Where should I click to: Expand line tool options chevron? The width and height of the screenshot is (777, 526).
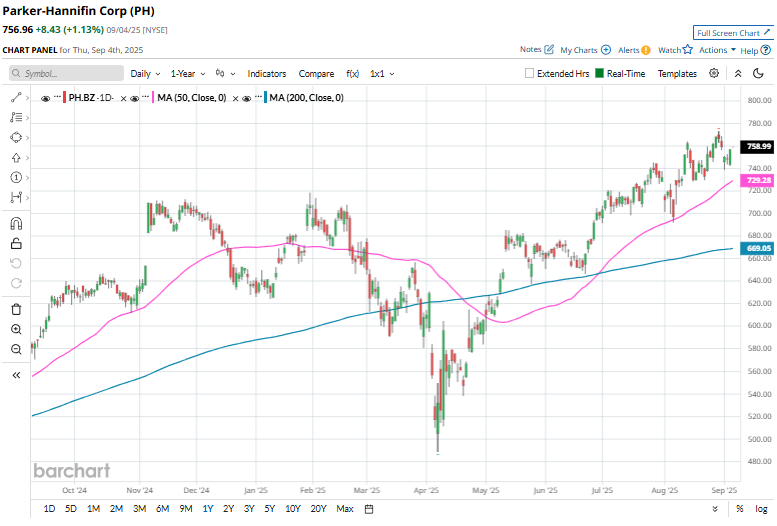click(27, 98)
